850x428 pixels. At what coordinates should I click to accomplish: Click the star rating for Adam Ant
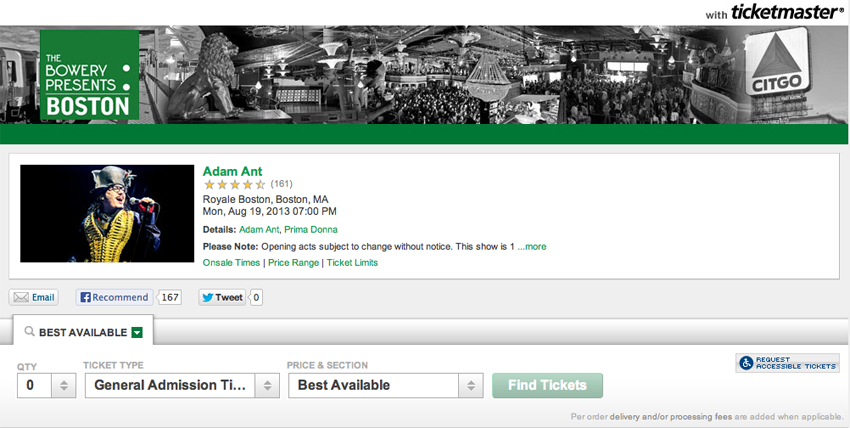point(234,184)
